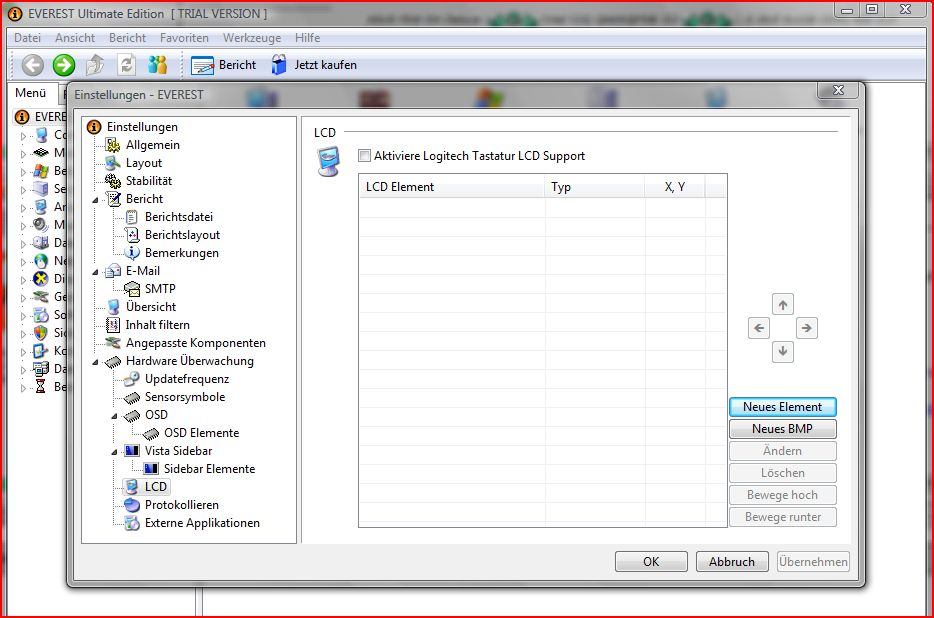Click the Neues Element button
This screenshot has height=618, width=934.
pyautogui.click(x=783, y=406)
